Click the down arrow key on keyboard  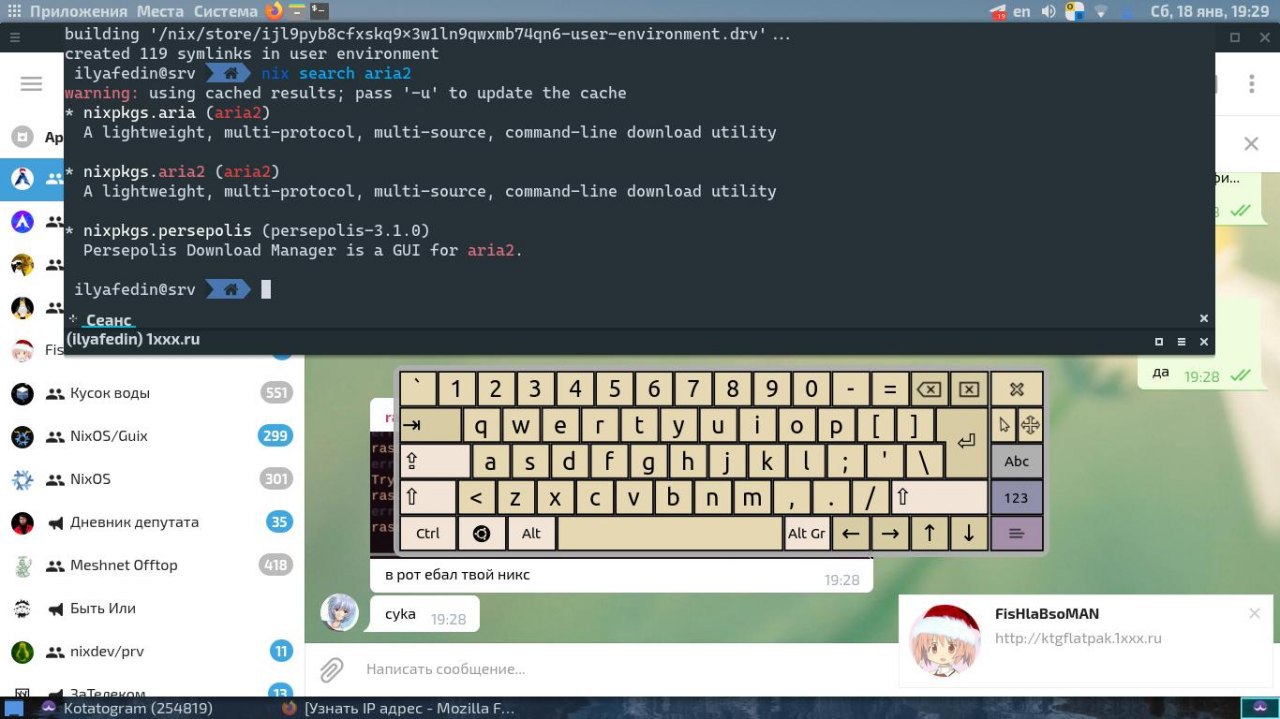click(968, 533)
